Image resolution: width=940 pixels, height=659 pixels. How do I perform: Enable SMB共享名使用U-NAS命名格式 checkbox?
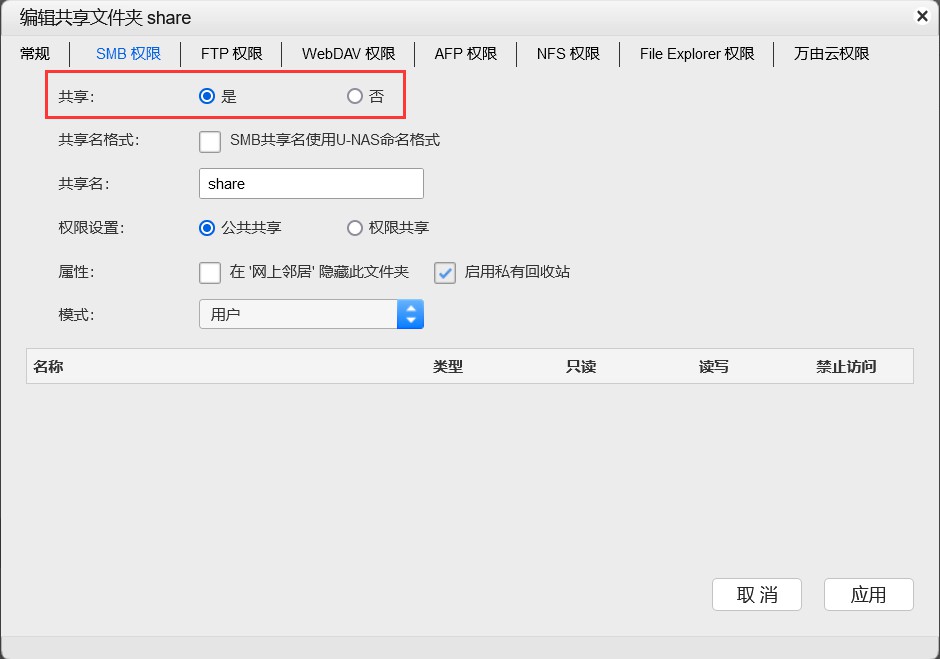click(210, 141)
